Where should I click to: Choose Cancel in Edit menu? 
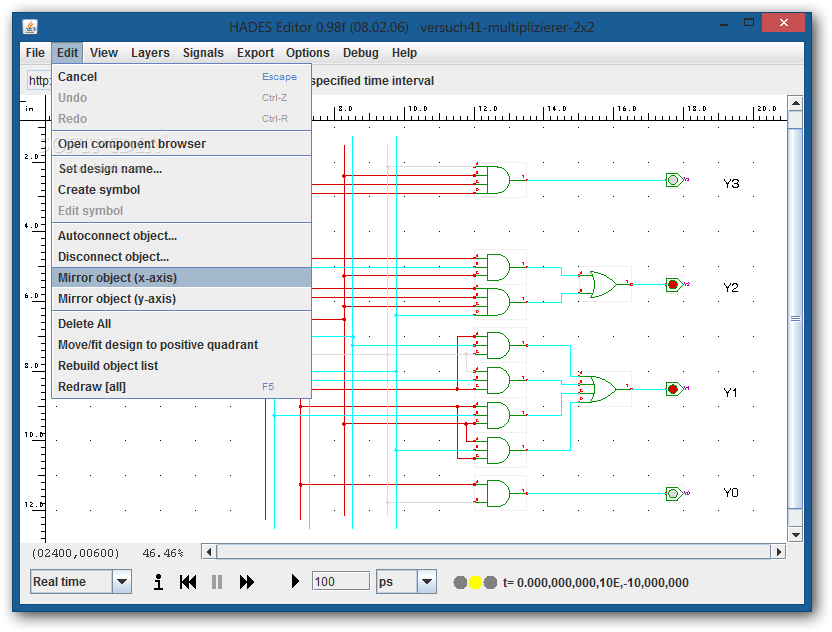(x=181, y=77)
